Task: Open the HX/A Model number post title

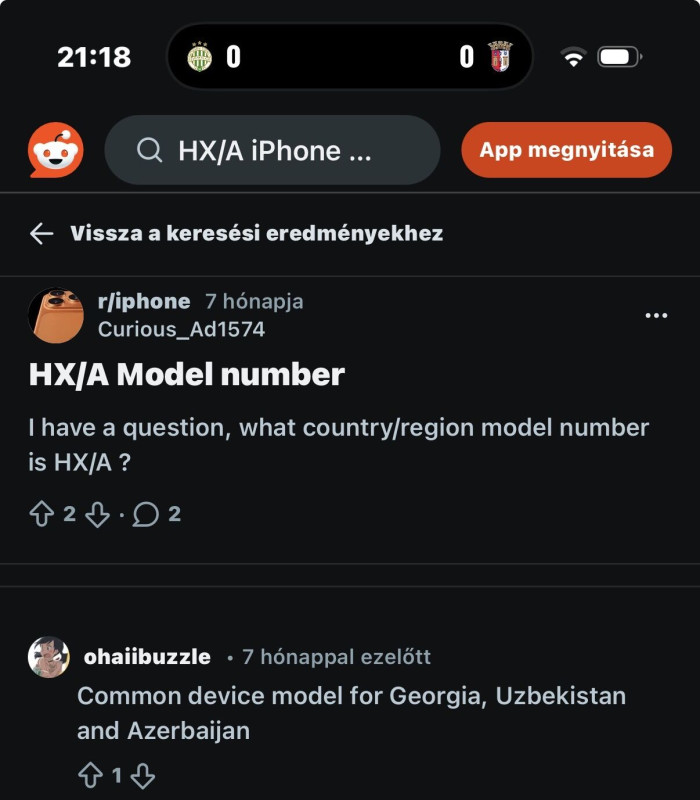Action: coord(187,375)
